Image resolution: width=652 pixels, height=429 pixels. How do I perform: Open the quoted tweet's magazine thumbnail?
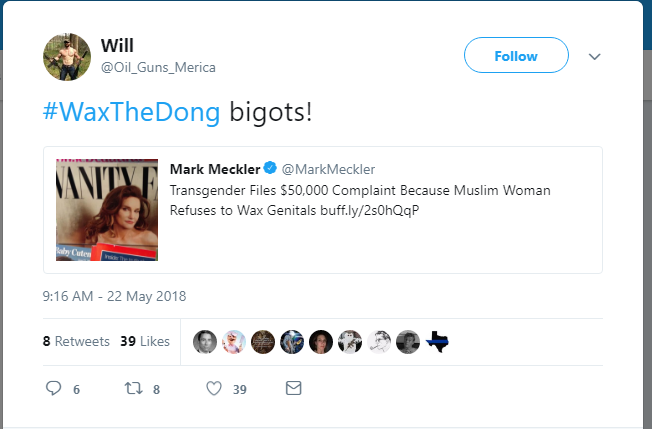[107, 210]
